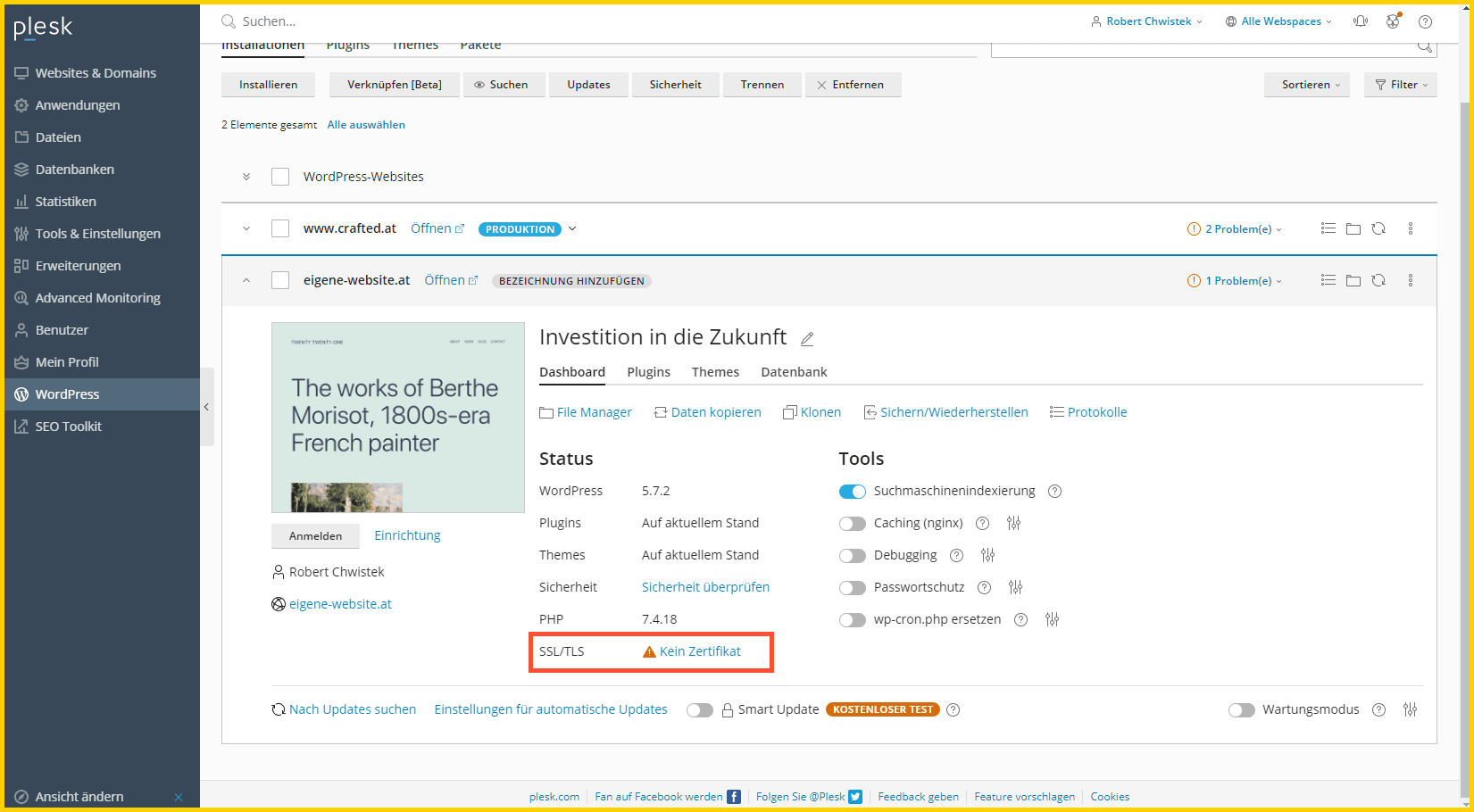Image resolution: width=1474 pixels, height=812 pixels.
Task: Switch to the Themes tab
Action: click(715, 372)
